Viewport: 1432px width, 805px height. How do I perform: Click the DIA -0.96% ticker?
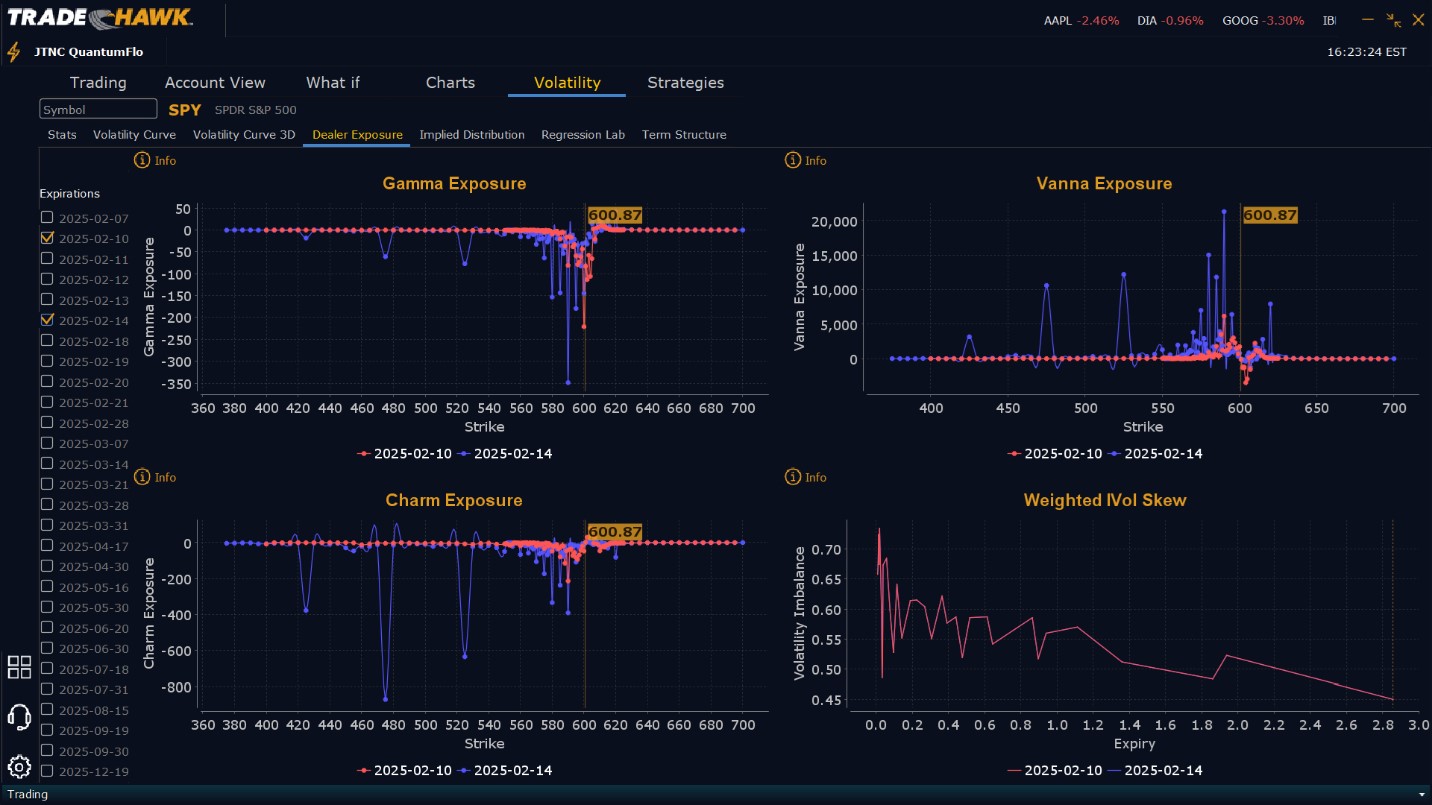pos(1171,20)
